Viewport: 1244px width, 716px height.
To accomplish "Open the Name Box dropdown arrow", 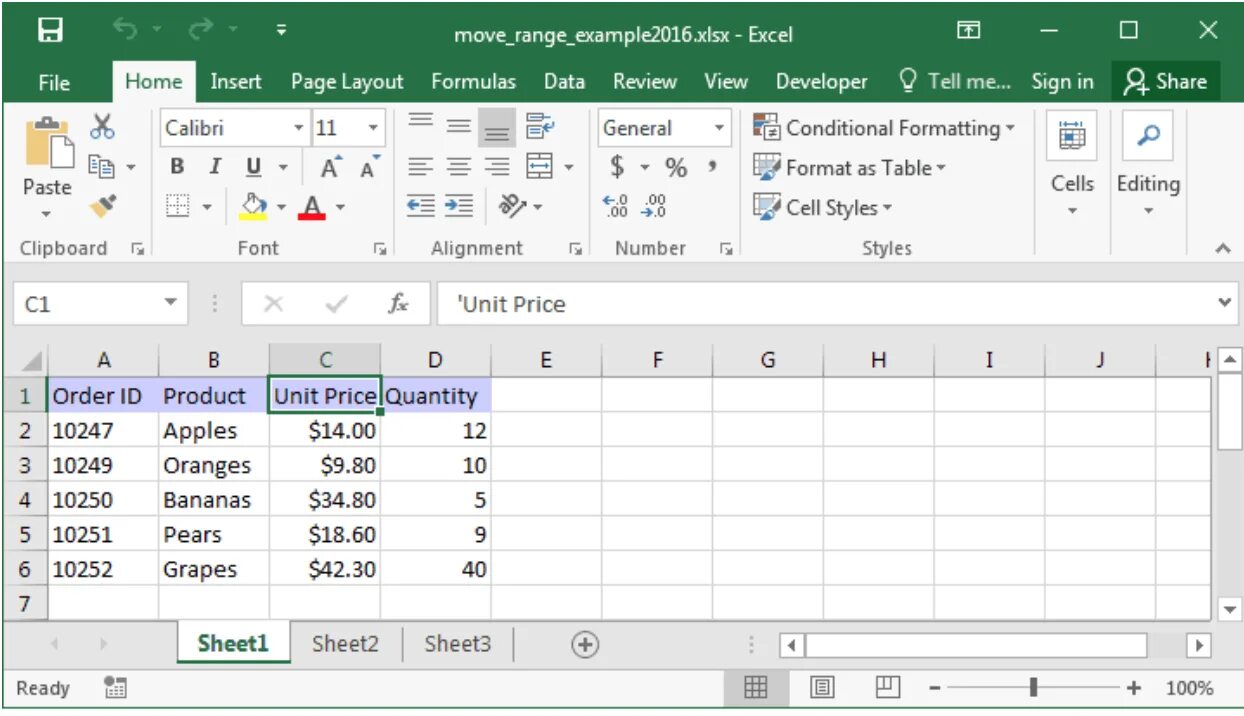I will (170, 302).
